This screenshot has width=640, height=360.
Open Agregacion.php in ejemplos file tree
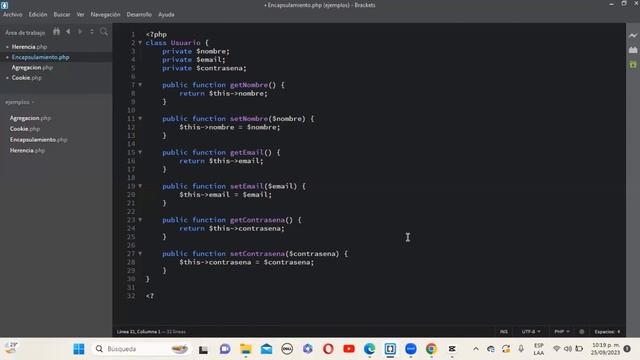30,118
